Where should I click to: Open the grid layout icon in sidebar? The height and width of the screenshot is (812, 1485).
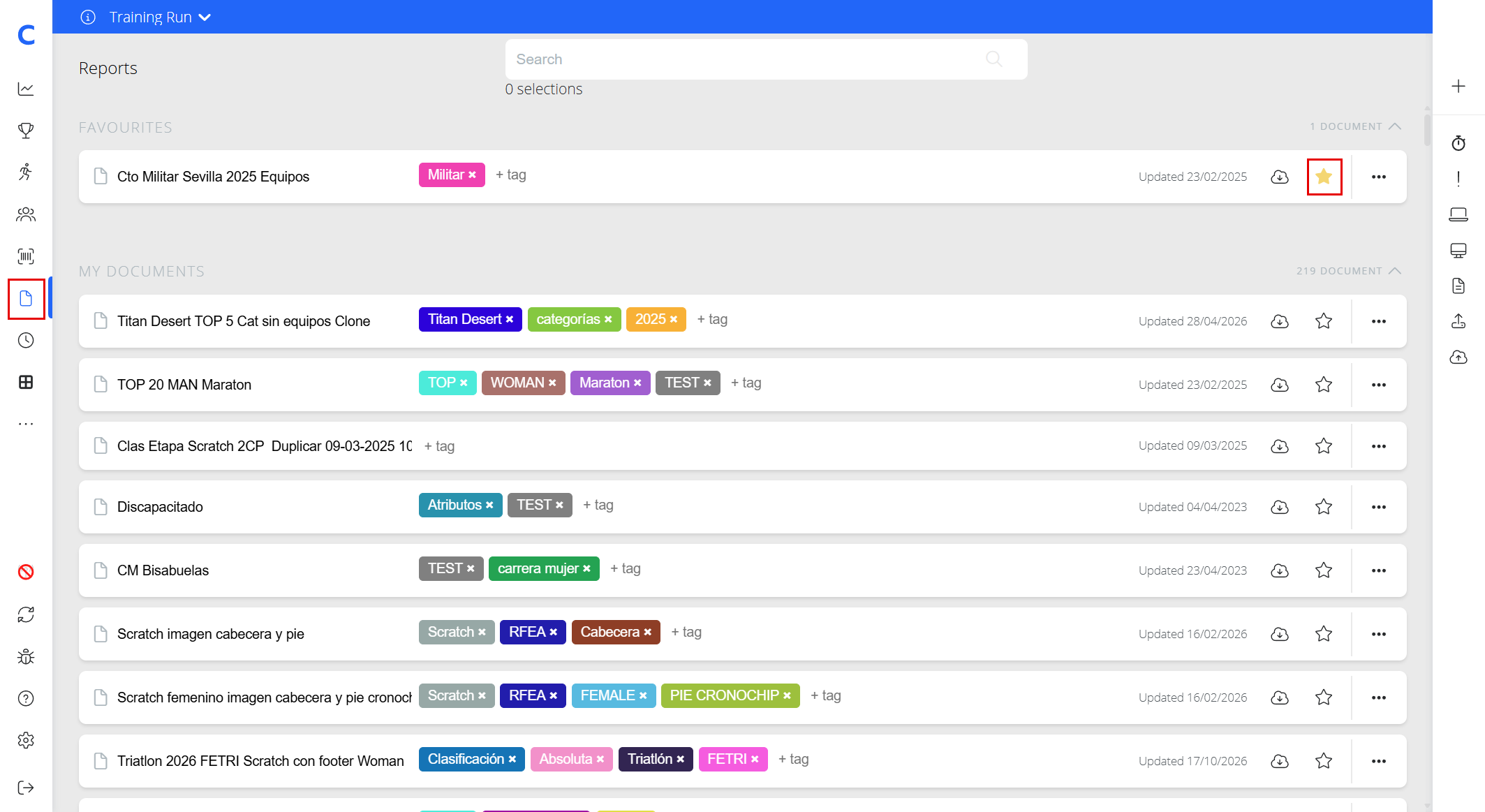point(26,382)
